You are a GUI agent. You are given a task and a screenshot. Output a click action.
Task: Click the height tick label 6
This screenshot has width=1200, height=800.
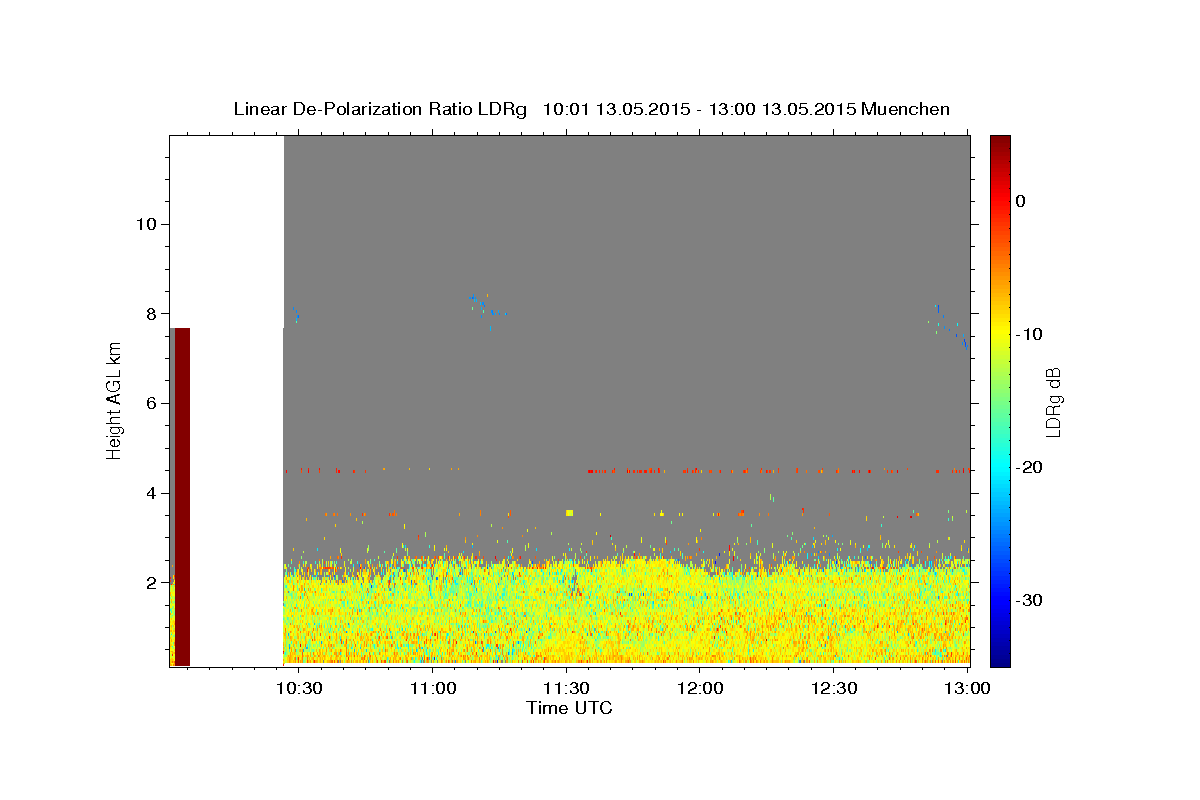150,403
